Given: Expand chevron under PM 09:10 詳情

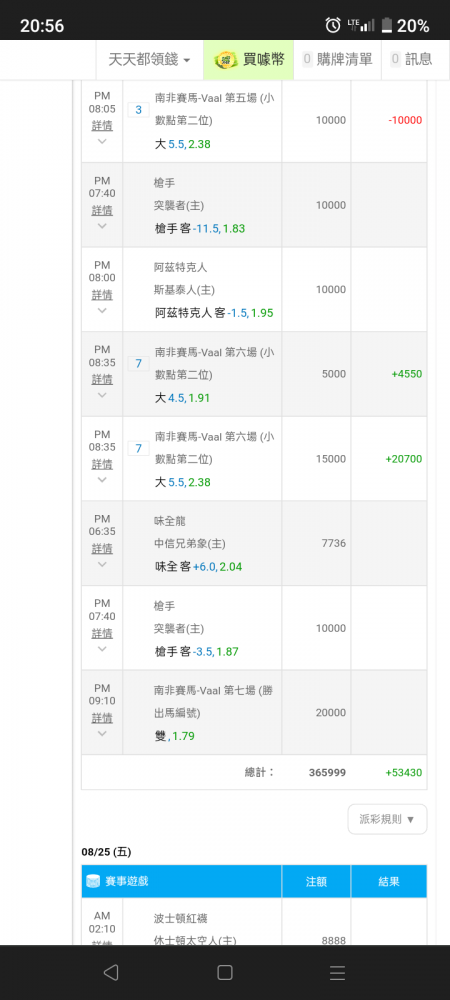Looking at the screenshot, I should (102, 733).
